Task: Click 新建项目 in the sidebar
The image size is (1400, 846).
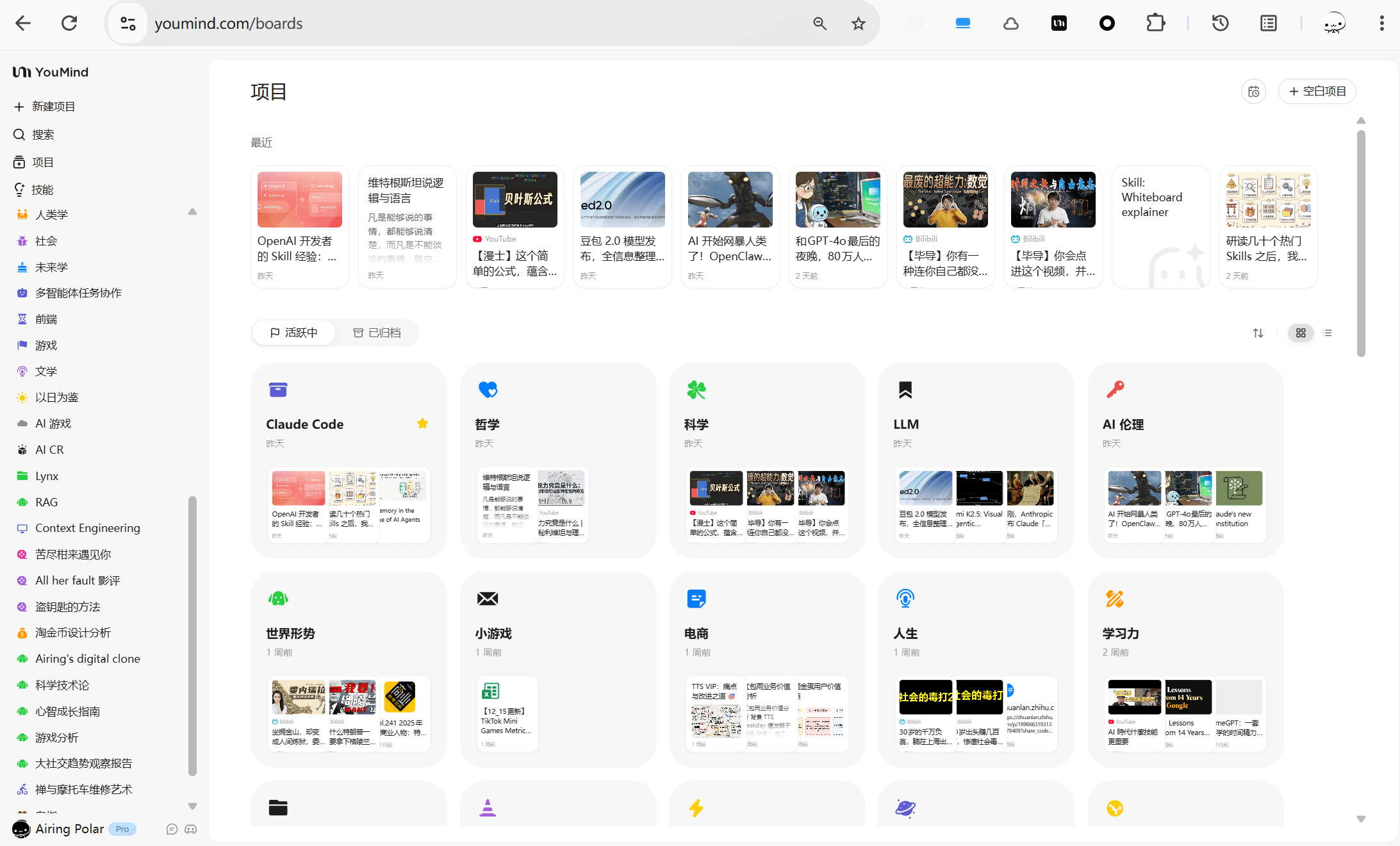Action: click(53, 106)
